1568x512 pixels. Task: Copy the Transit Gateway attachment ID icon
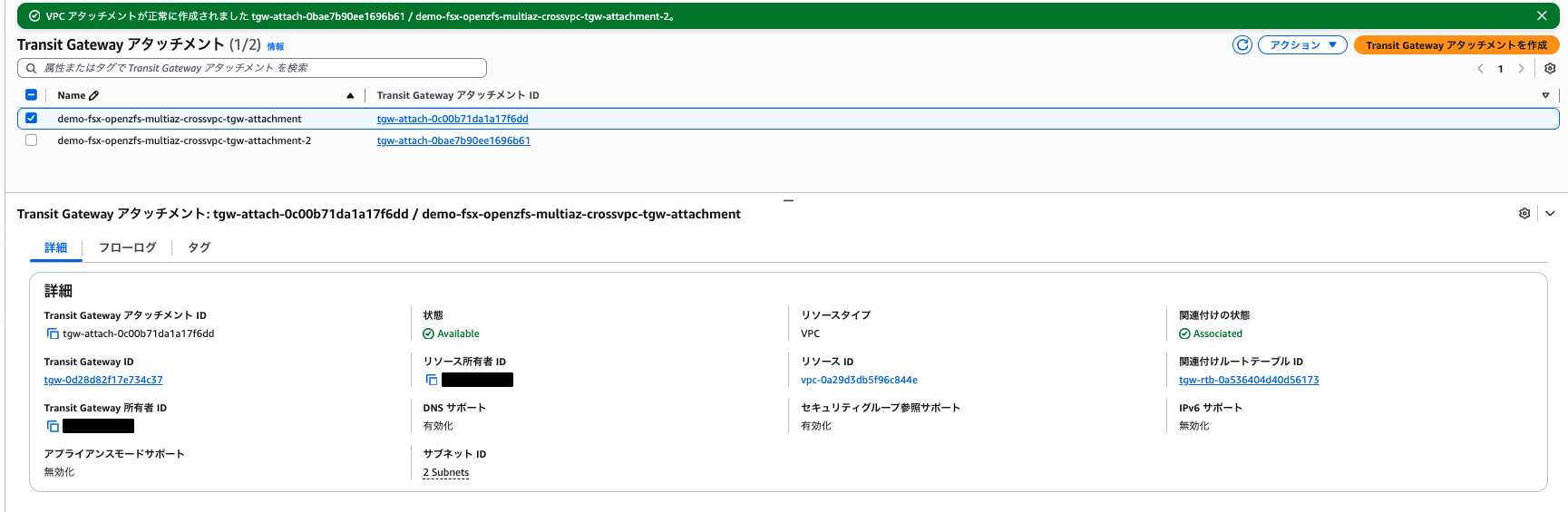click(x=53, y=333)
